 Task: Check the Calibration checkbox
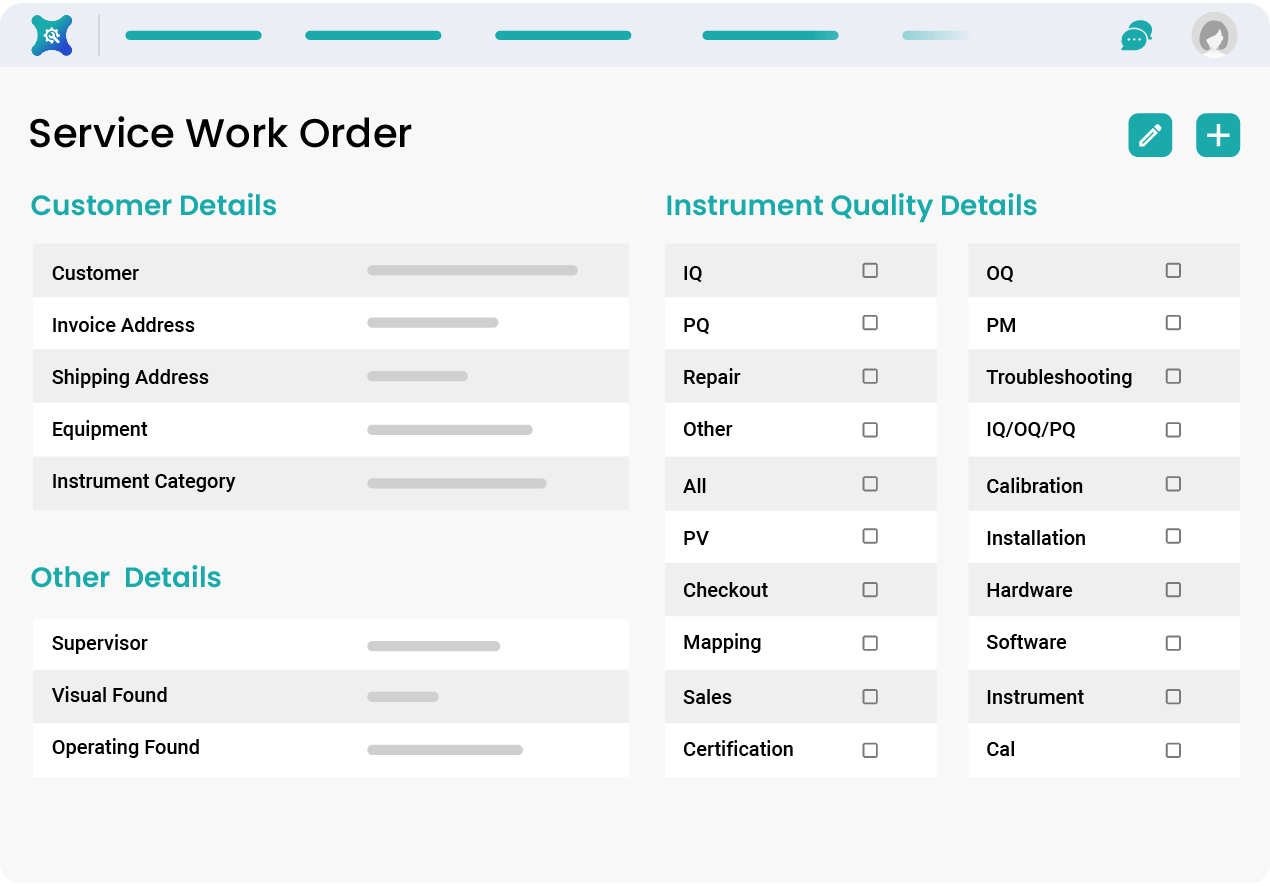click(1172, 483)
